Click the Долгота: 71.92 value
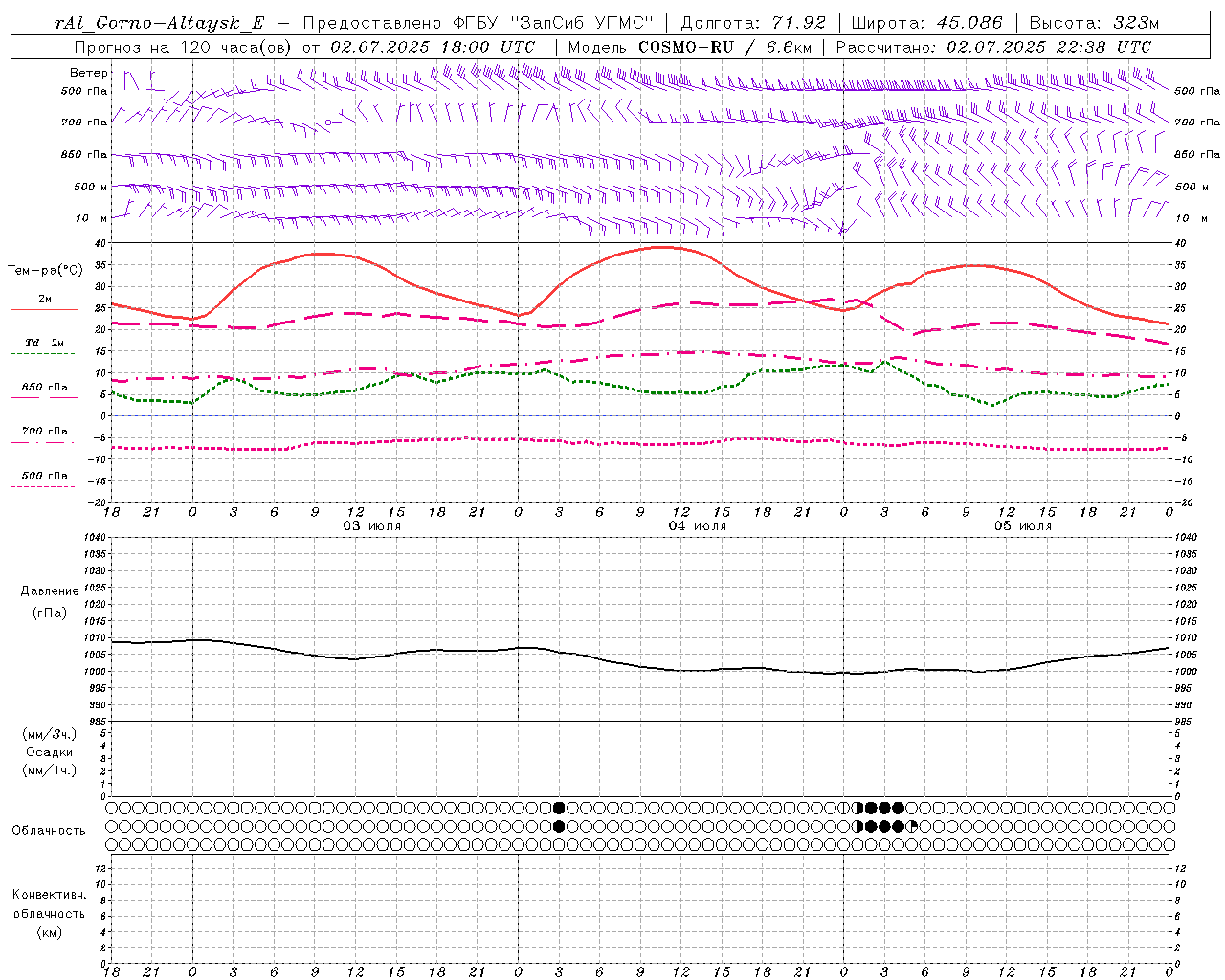 [x=752, y=24]
